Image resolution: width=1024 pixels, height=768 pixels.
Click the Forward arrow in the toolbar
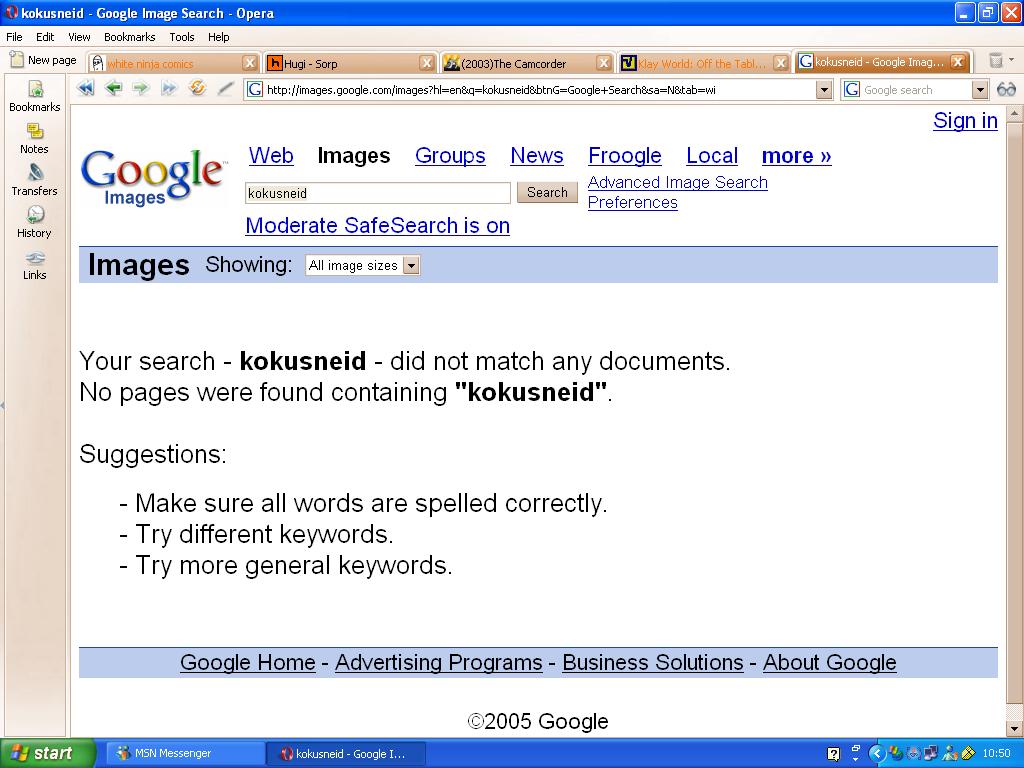tap(141, 88)
